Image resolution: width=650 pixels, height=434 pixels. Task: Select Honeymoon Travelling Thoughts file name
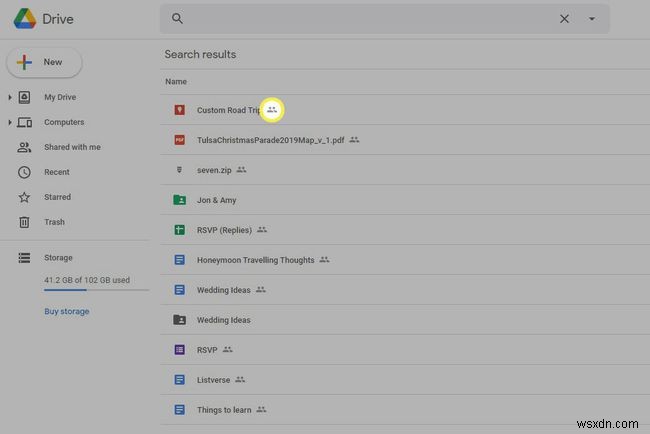point(256,260)
